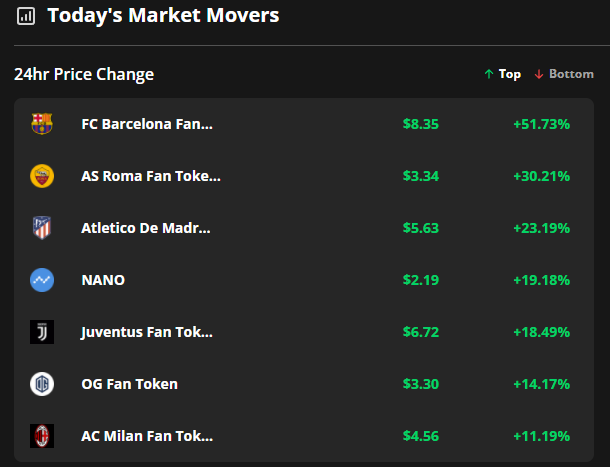Switch to the Bottom movers tab
610x467 pixels.
564,74
